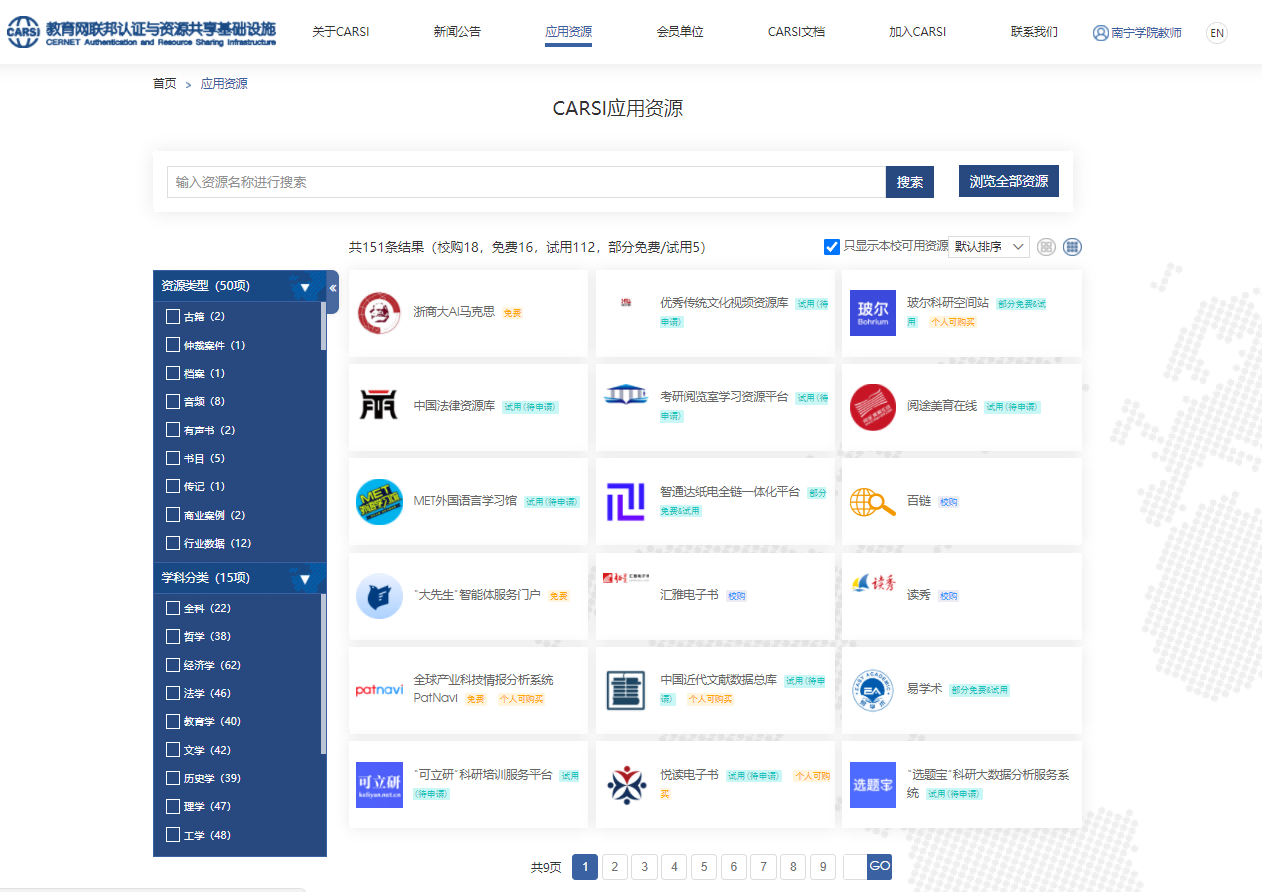Screen dimensions: 1262x892
Task: Go to 会员单位 in navigation
Action: click(680, 32)
